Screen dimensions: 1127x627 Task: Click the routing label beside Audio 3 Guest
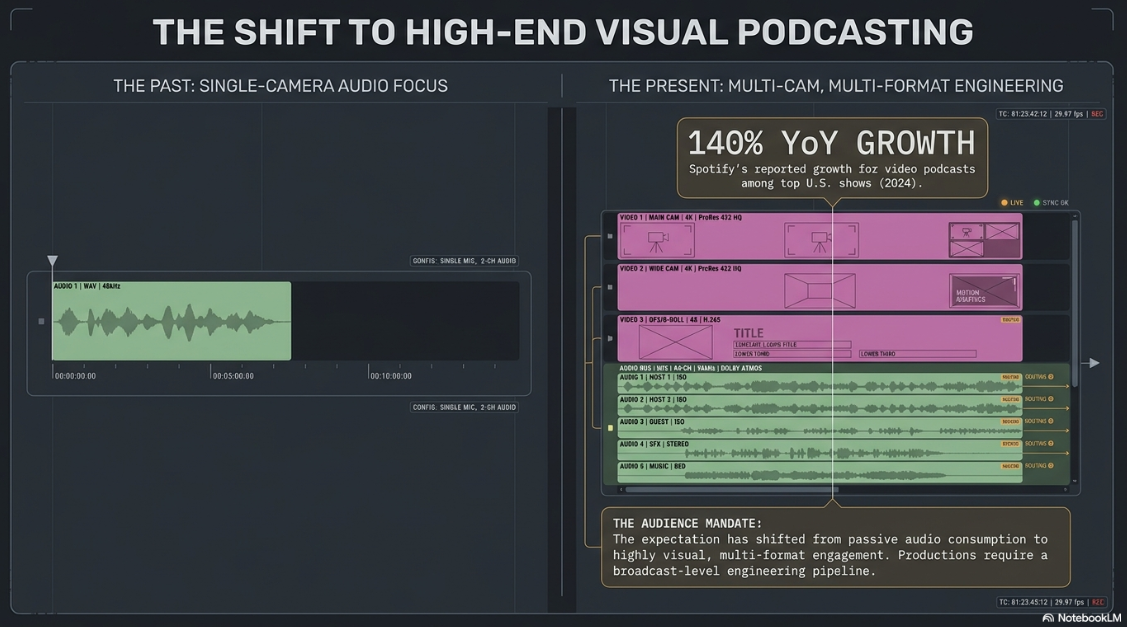pyautogui.click(x=1039, y=421)
